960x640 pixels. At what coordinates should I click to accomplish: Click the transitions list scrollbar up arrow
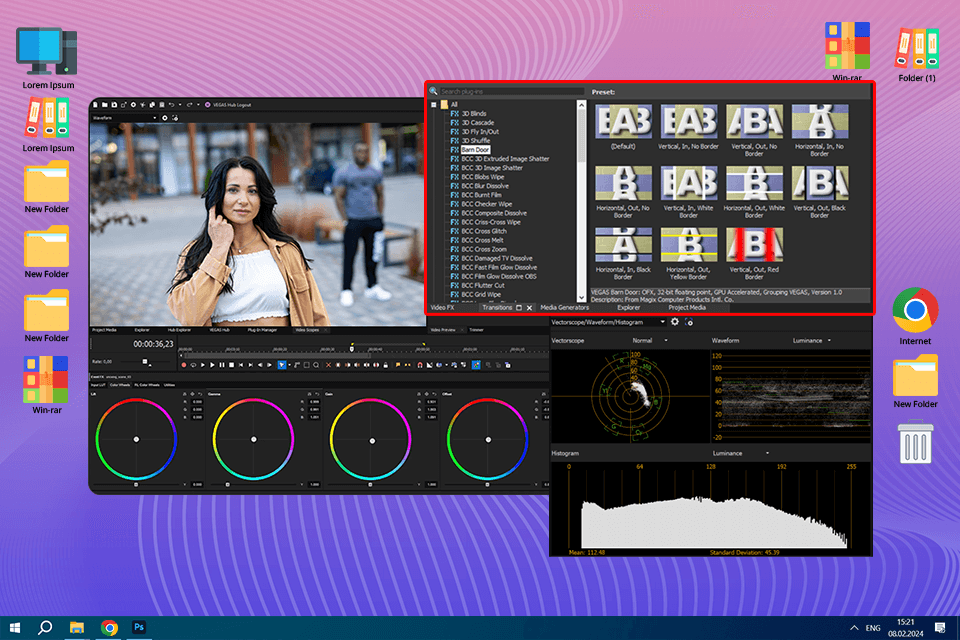[581, 105]
